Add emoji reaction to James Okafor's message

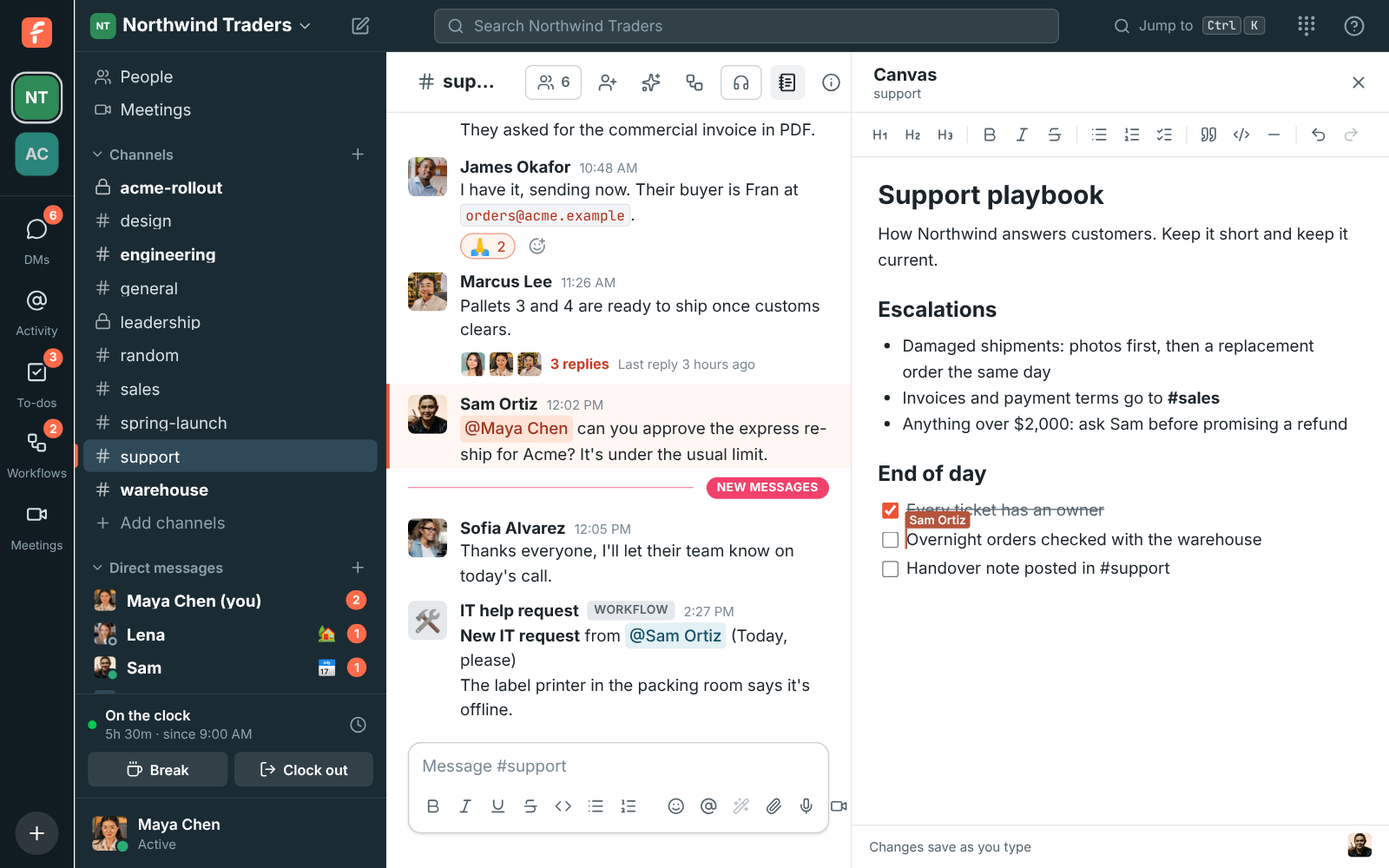tap(537, 247)
